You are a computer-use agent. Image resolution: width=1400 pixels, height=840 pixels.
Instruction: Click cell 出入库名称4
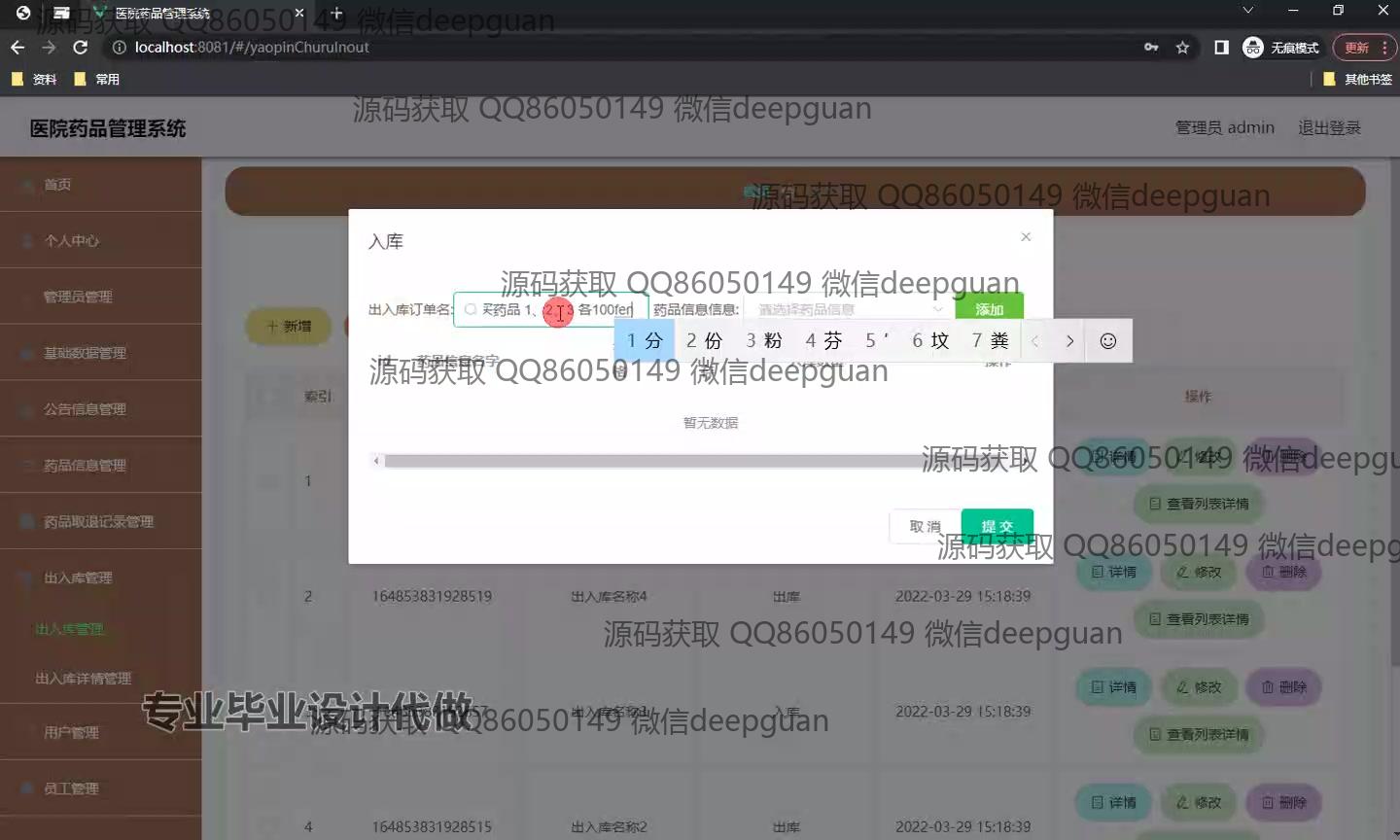(x=609, y=596)
